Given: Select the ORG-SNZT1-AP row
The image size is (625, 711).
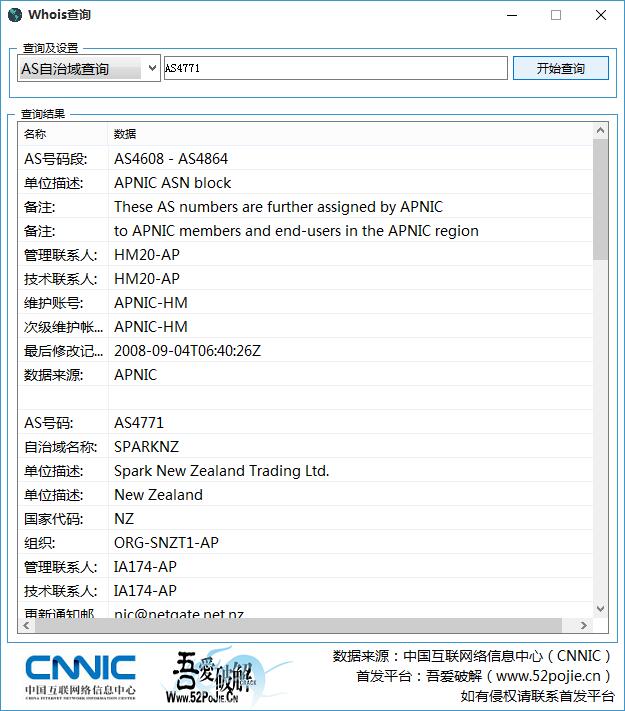Looking at the screenshot, I should tap(305, 543).
